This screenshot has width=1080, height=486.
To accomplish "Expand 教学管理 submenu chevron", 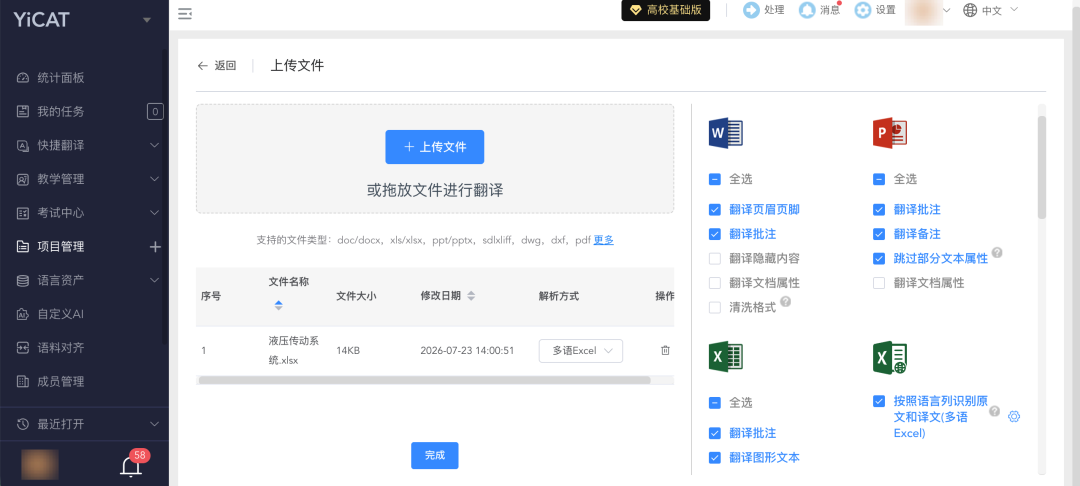I will click(155, 179).
